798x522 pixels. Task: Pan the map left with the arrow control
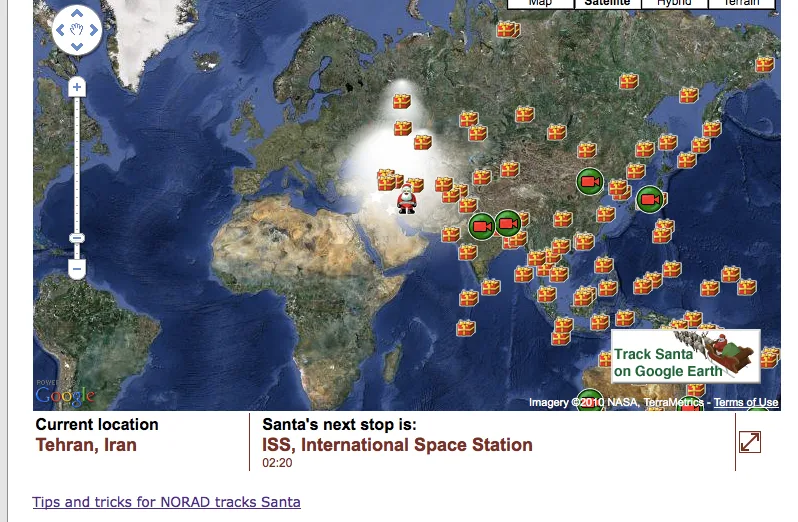coord(60,30)
